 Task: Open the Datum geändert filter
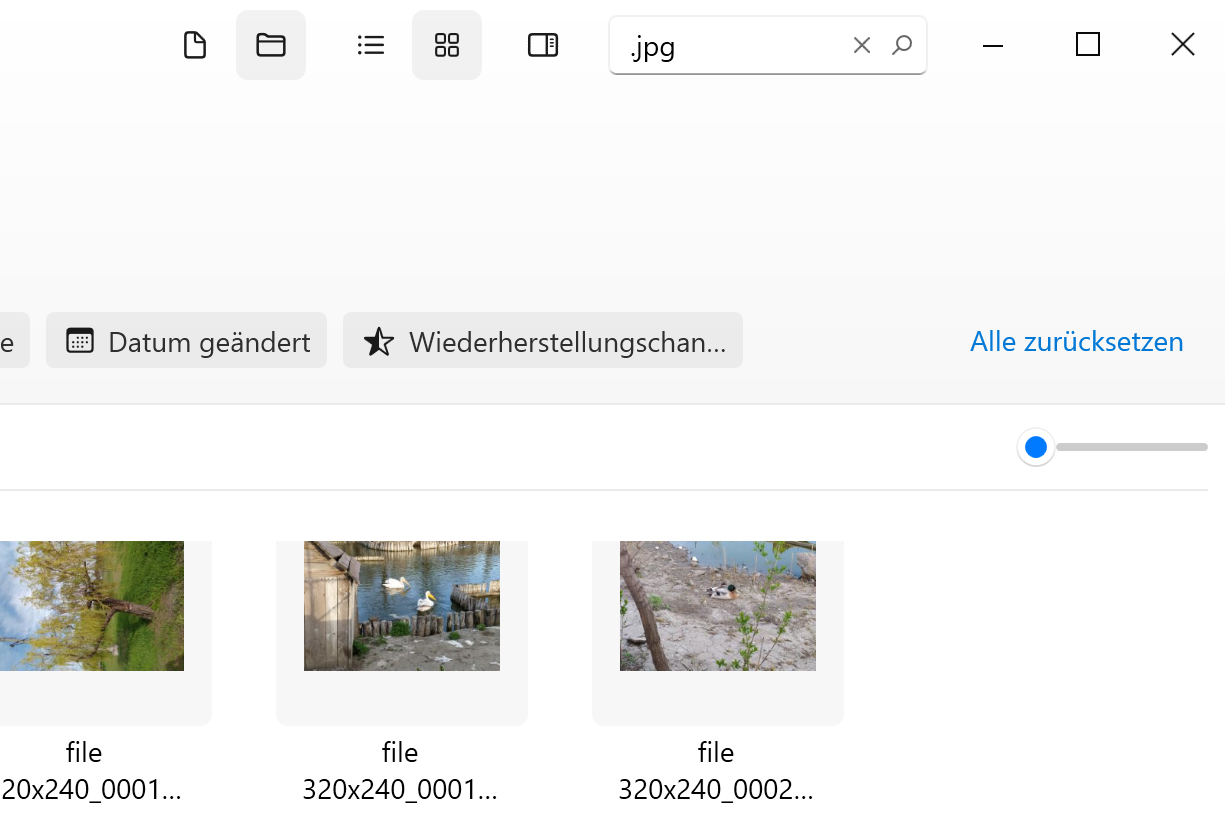(x=187, y=341)
